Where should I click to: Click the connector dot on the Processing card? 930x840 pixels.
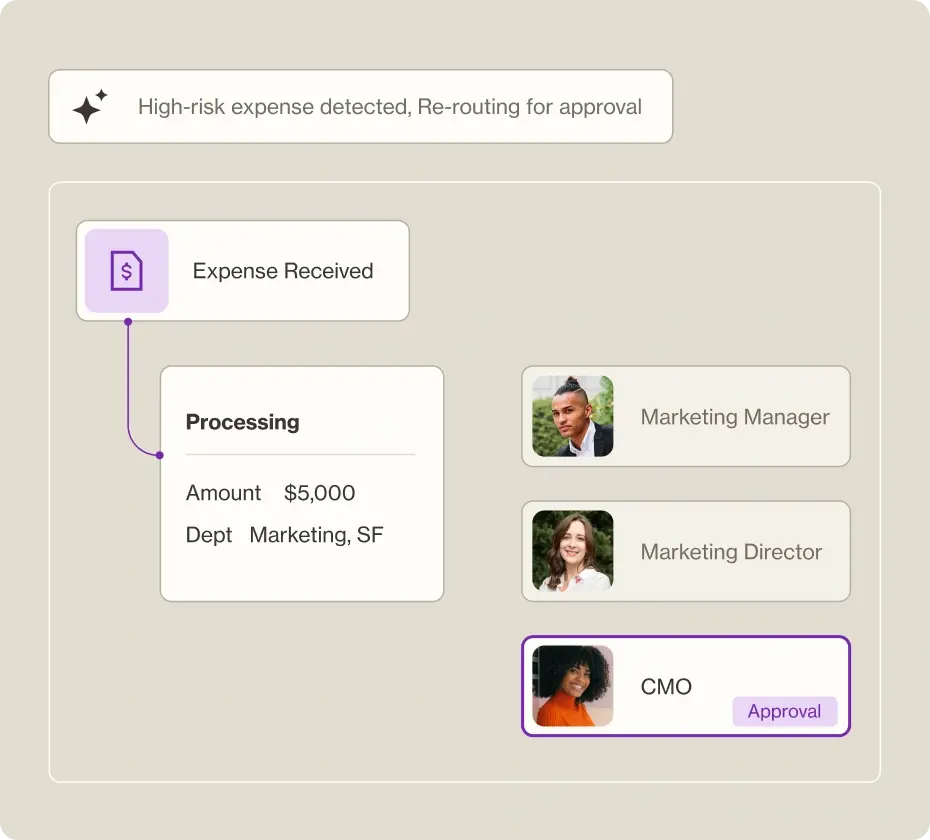pos(160,455)
